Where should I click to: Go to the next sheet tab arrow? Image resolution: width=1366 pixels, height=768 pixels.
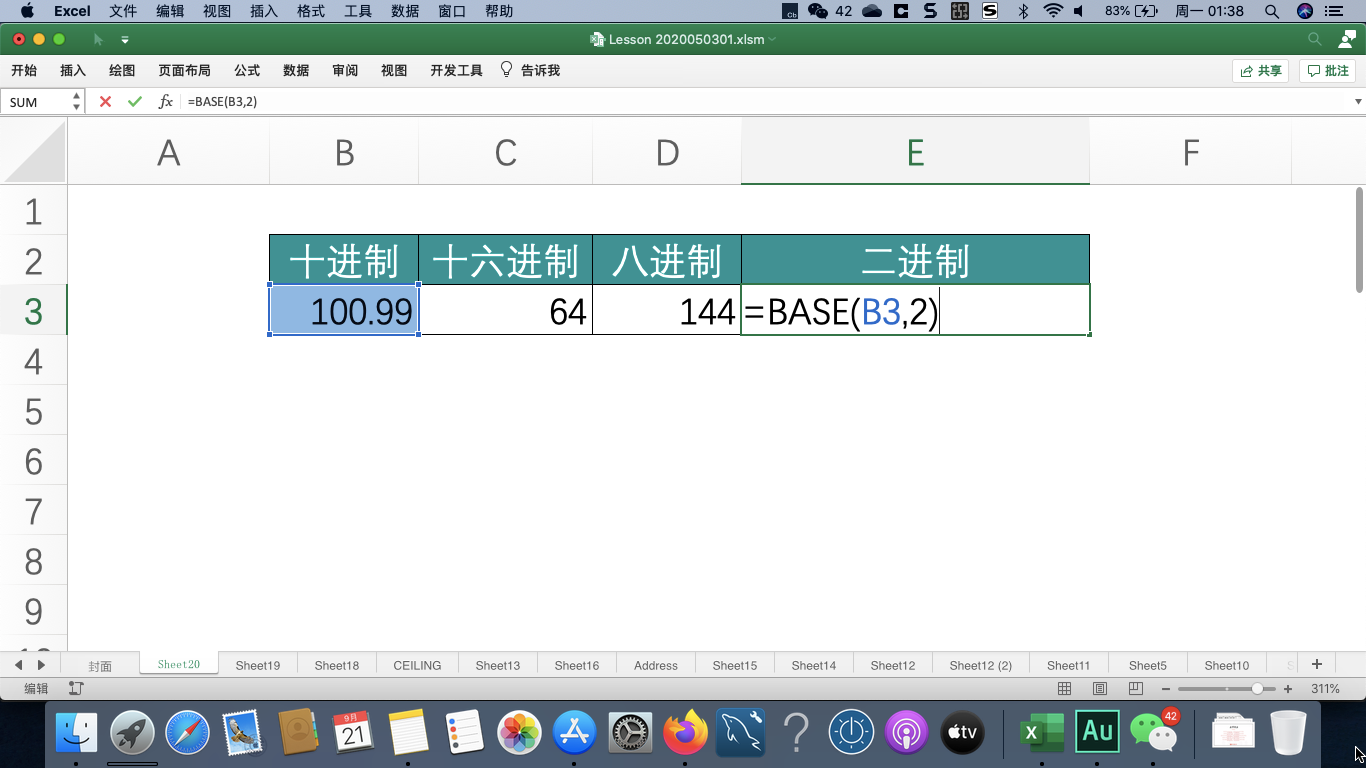[41, 664]
